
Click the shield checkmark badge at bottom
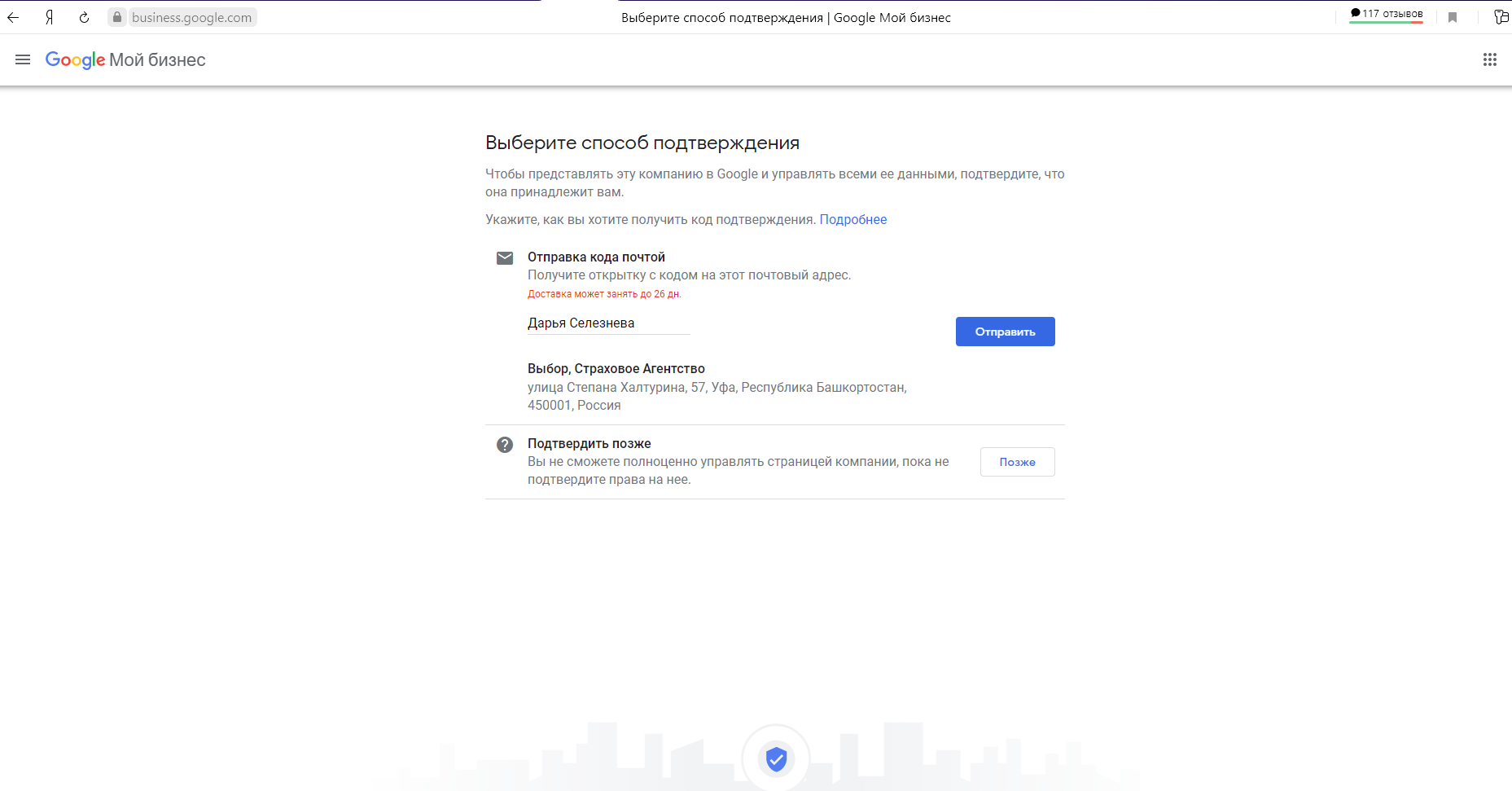pos(776,758)
